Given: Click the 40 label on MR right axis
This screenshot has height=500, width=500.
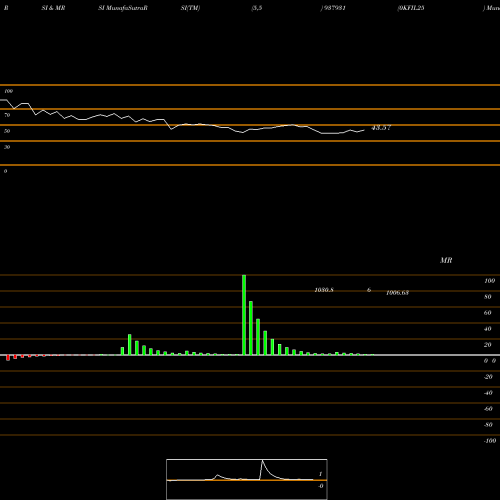Looking at the screenshot, I should point(488,329).
